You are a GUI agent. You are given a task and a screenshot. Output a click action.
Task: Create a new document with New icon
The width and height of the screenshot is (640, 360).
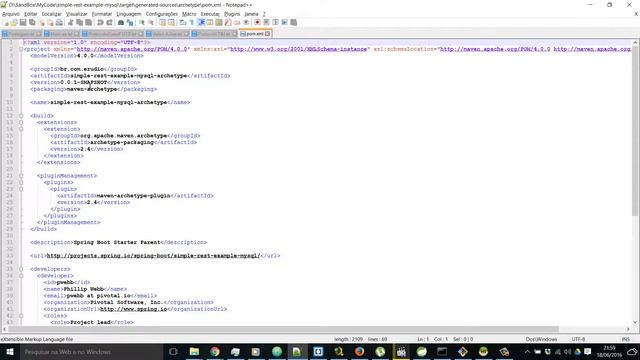pyautogui.click(x=6, y=22)
